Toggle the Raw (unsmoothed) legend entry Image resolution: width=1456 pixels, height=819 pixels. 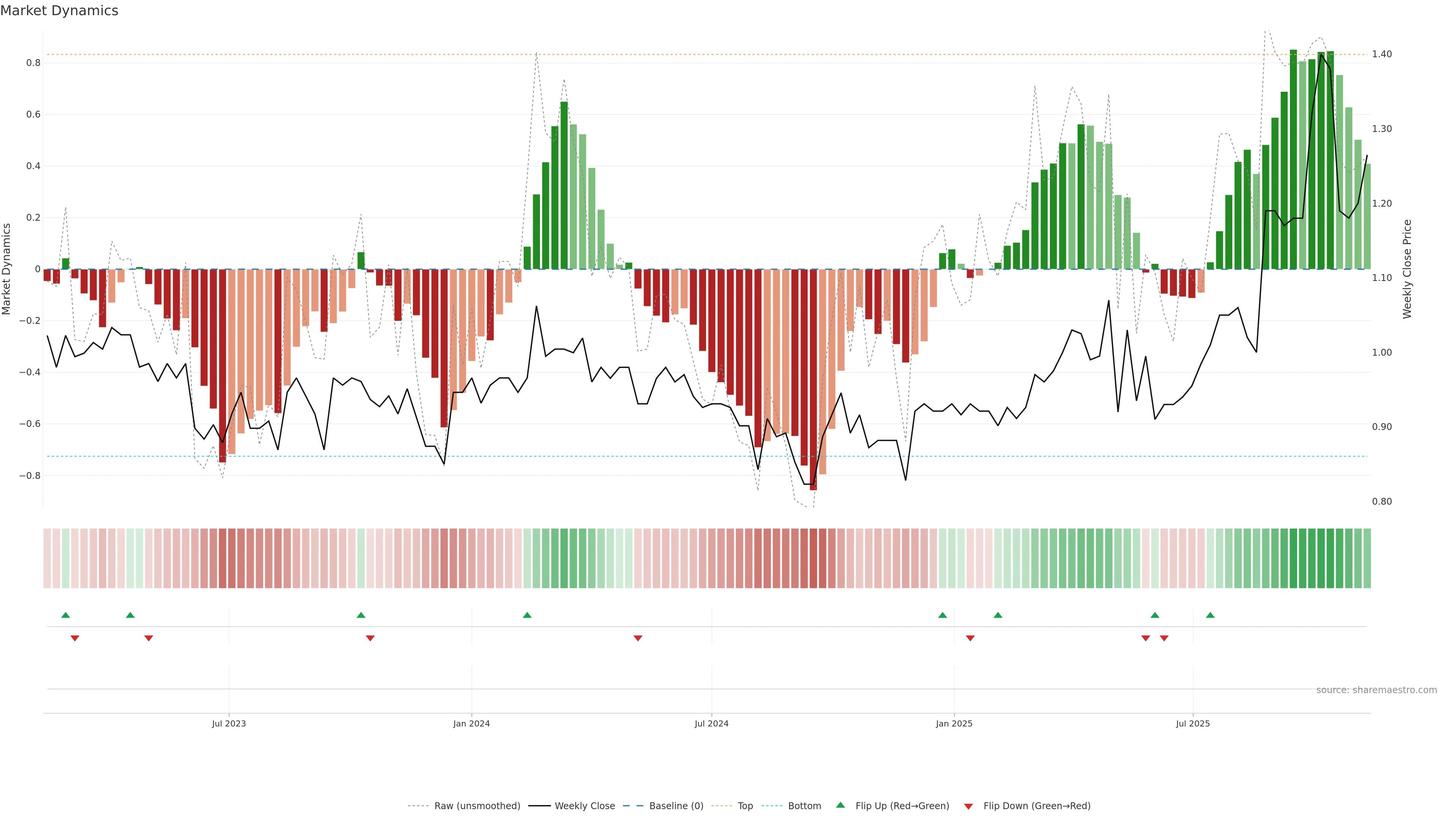click(477, 806)
